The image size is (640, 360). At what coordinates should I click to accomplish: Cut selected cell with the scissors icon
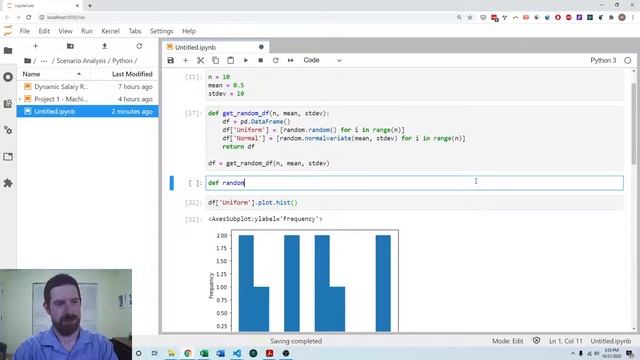pyautogui.click(x=200, y=60)
